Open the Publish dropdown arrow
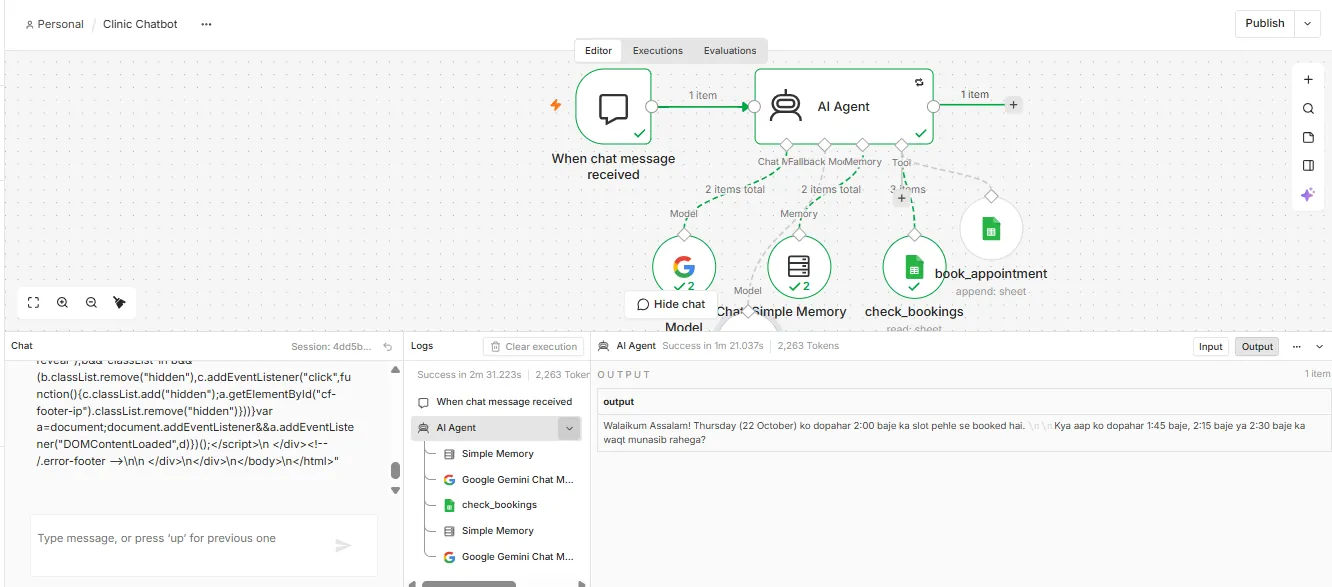Screen dimensions: 1332x587 pos(1308,24)
